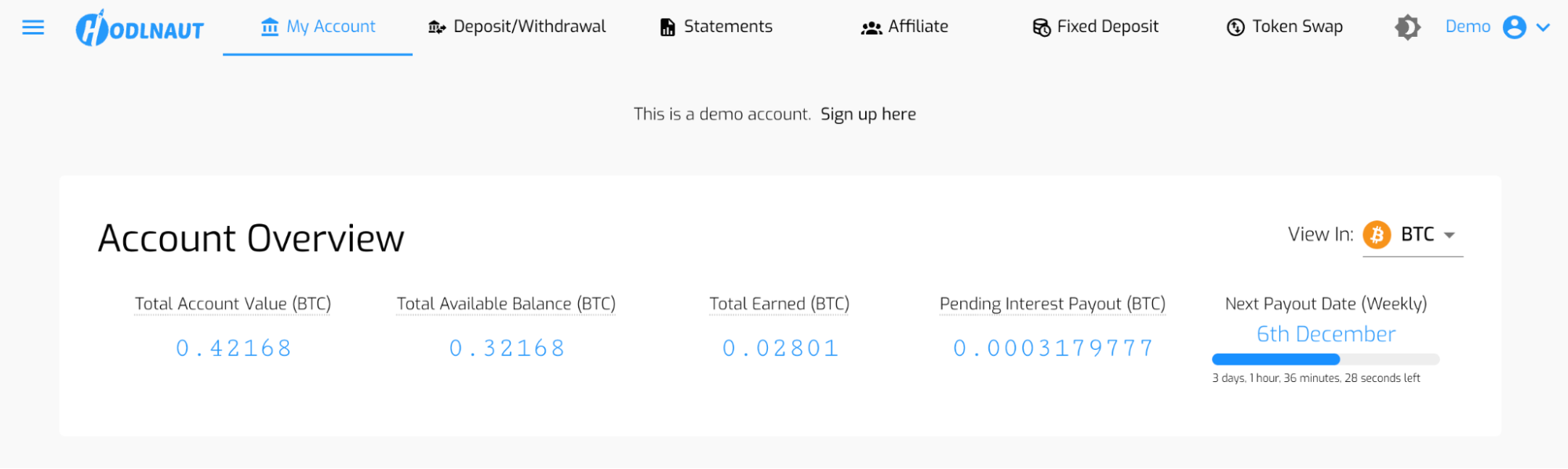Expand the Demo user menu chevron
This screenshot has width=1568, height=469.
tap(1543, 27)
